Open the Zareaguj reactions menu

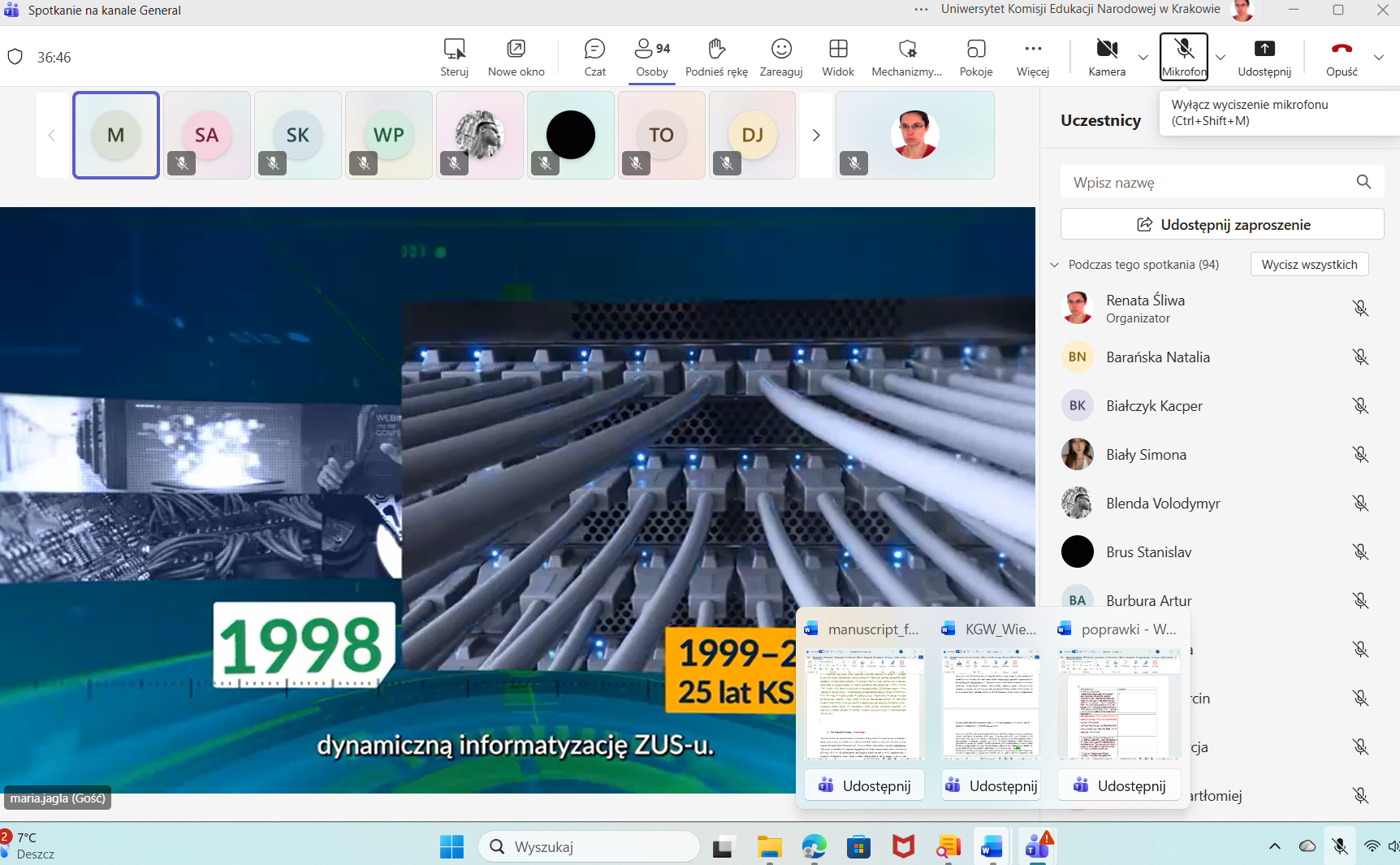[x=781, y=57]
